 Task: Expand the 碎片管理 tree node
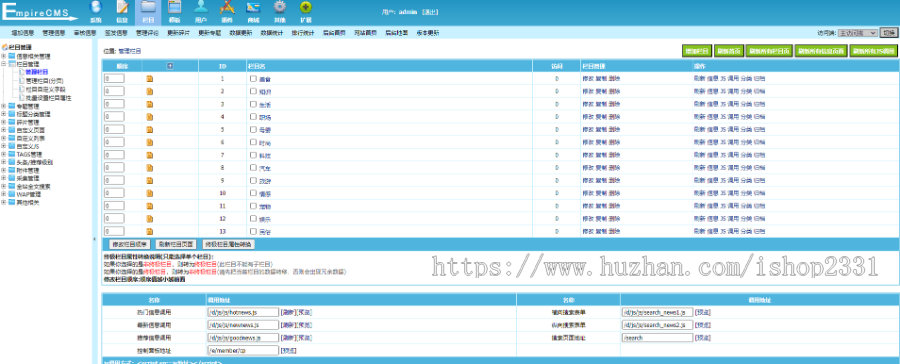click(x=4, y=122)
